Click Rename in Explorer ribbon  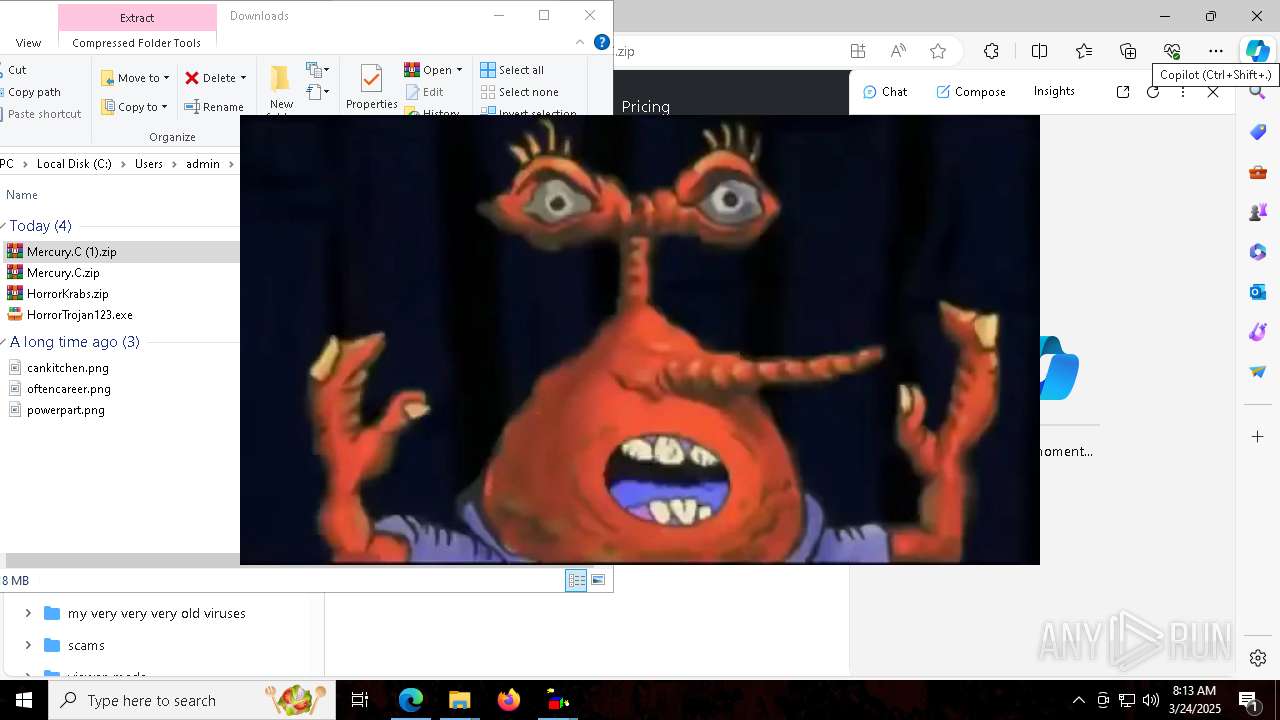pyautogui.click(x=214, y=107)
